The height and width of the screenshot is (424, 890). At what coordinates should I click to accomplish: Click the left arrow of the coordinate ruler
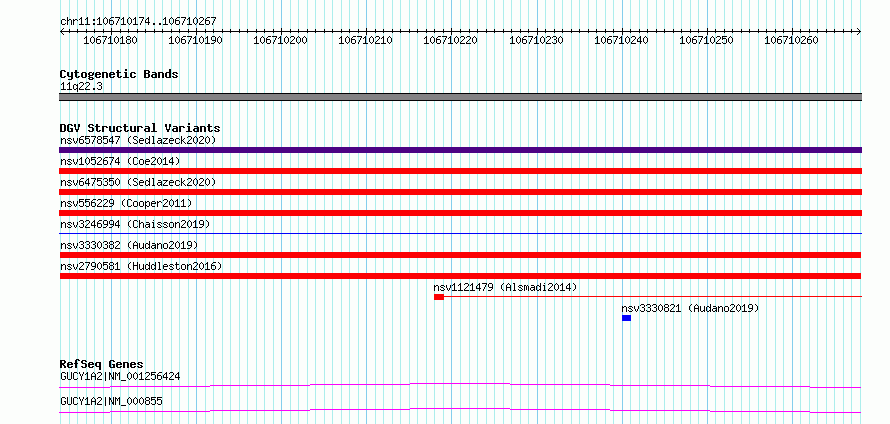(x=62, y=31)
